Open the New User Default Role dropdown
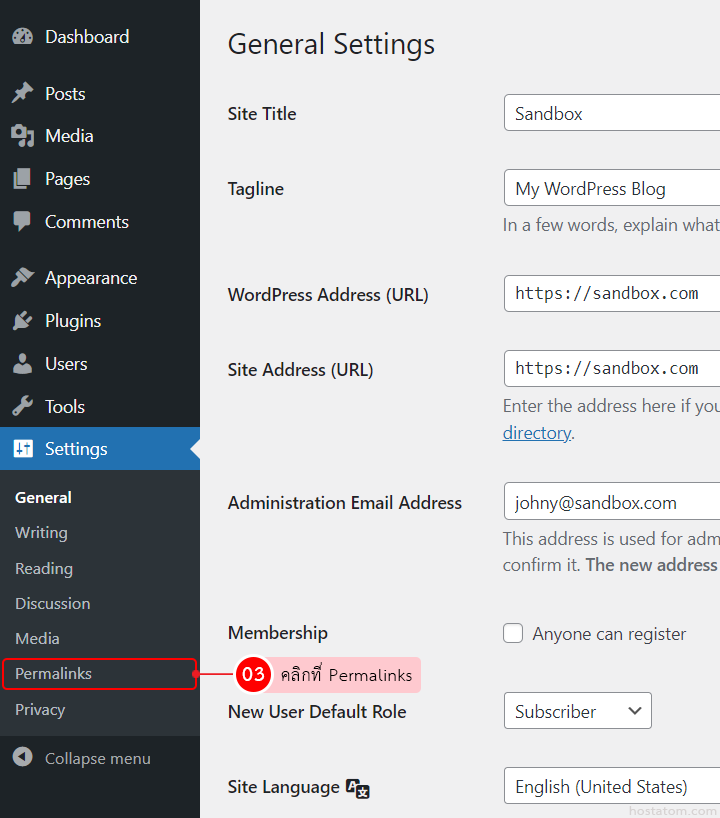This screenshot has height=818, width=720. (x=577, y=711)
